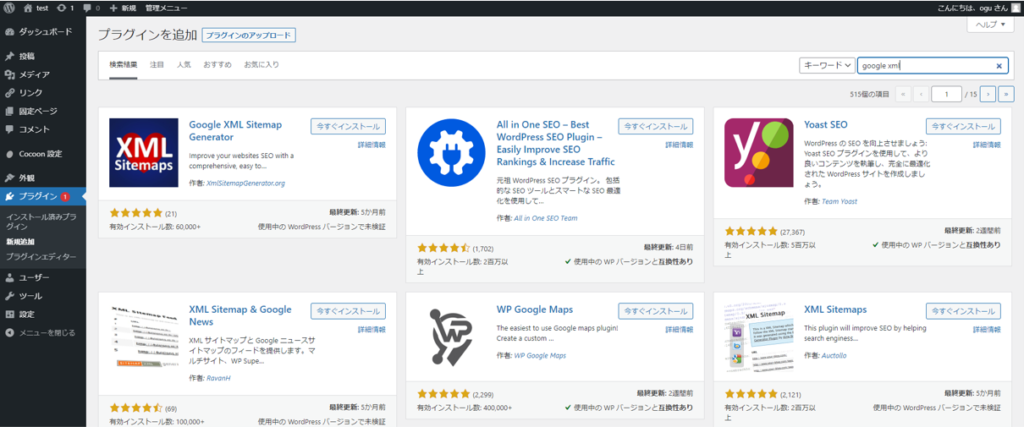
Task: Open 詳細情報 for All in One SEO
Action: click(680, 144)
